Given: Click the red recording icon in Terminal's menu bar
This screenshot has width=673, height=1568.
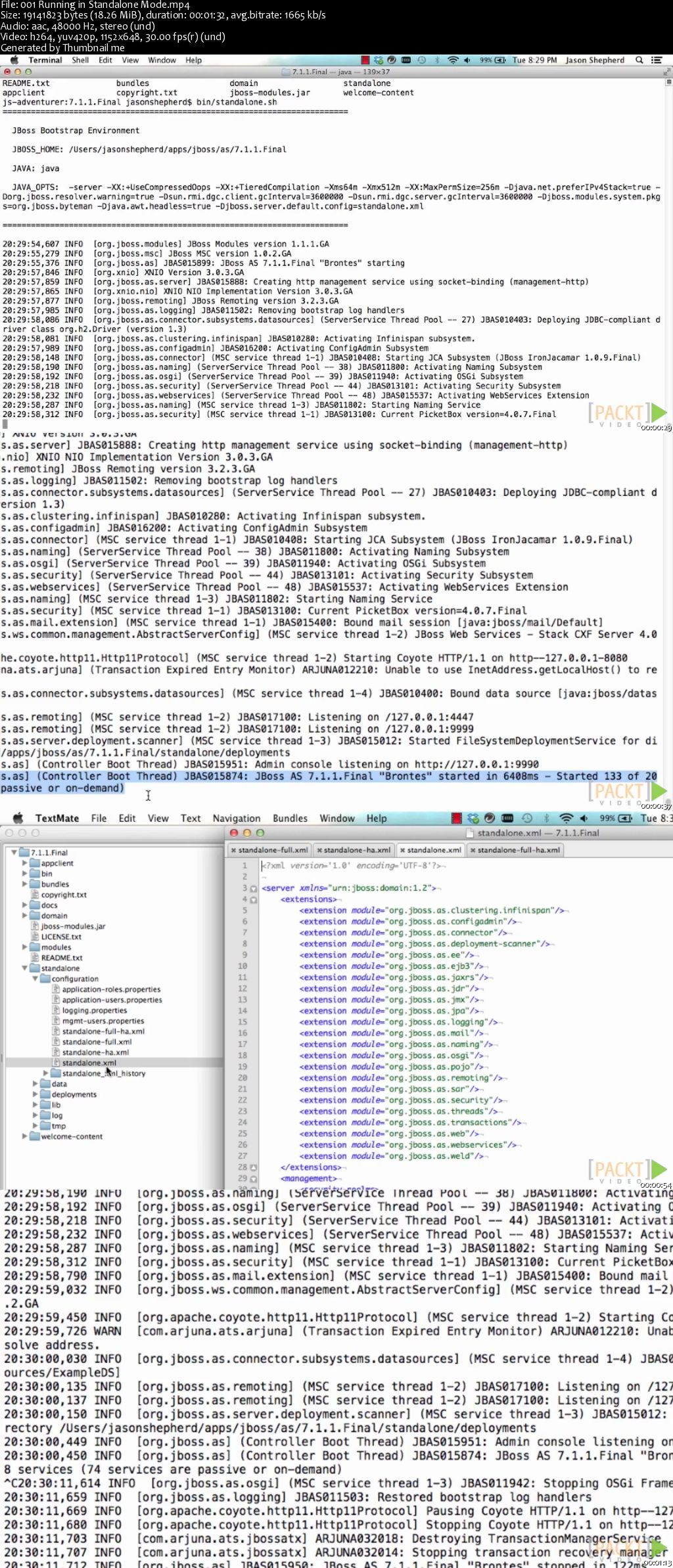Looking at the screenshot, I should 365,60.
